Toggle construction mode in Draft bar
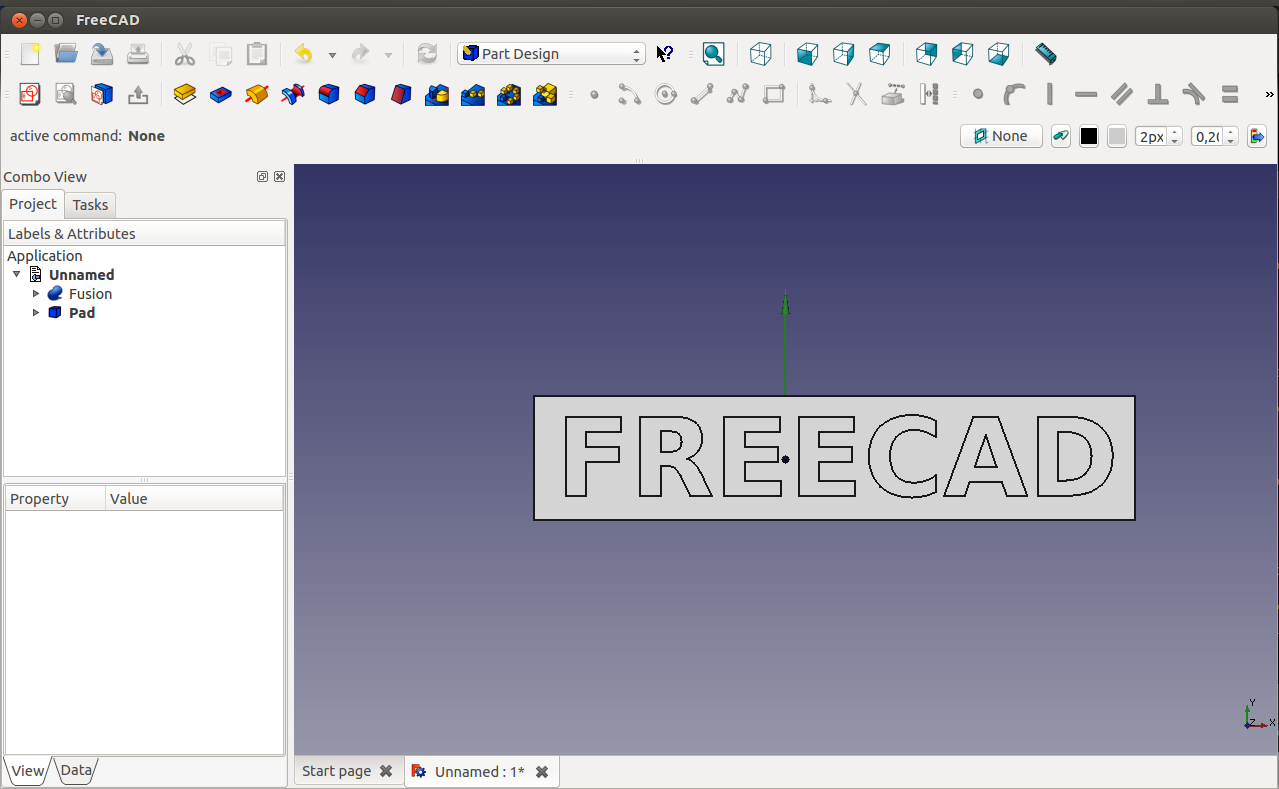This screenshot has width=1279, height=789. (x=1061, y=136)
